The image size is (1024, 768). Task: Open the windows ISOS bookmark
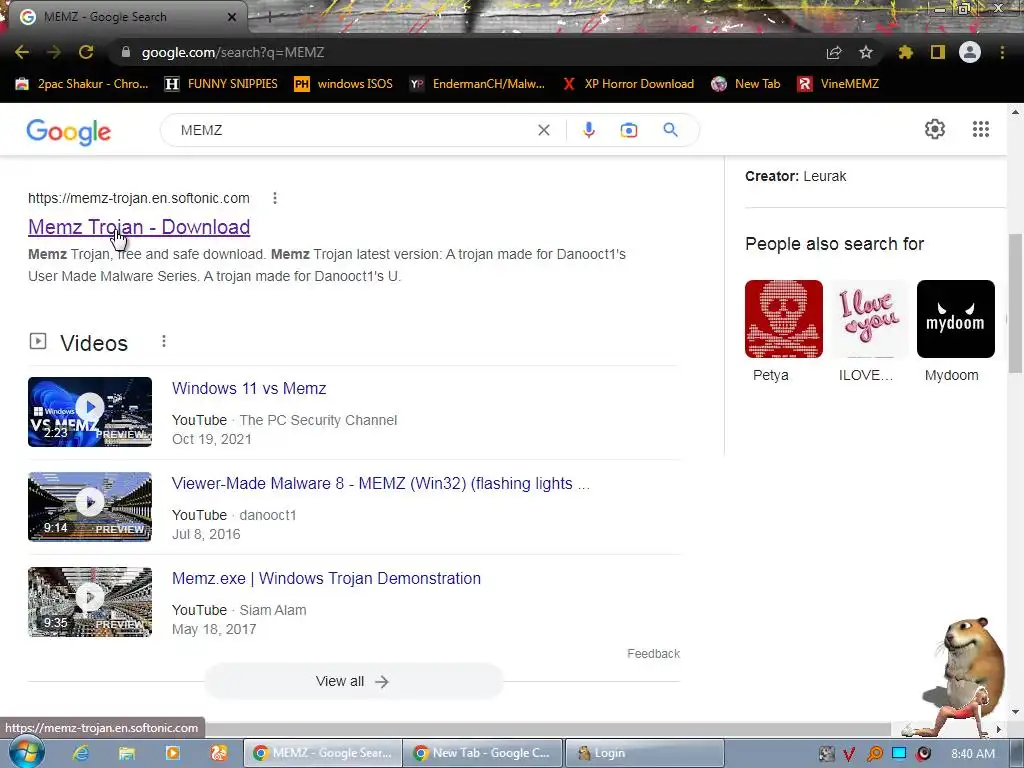[x=344, y=84]
